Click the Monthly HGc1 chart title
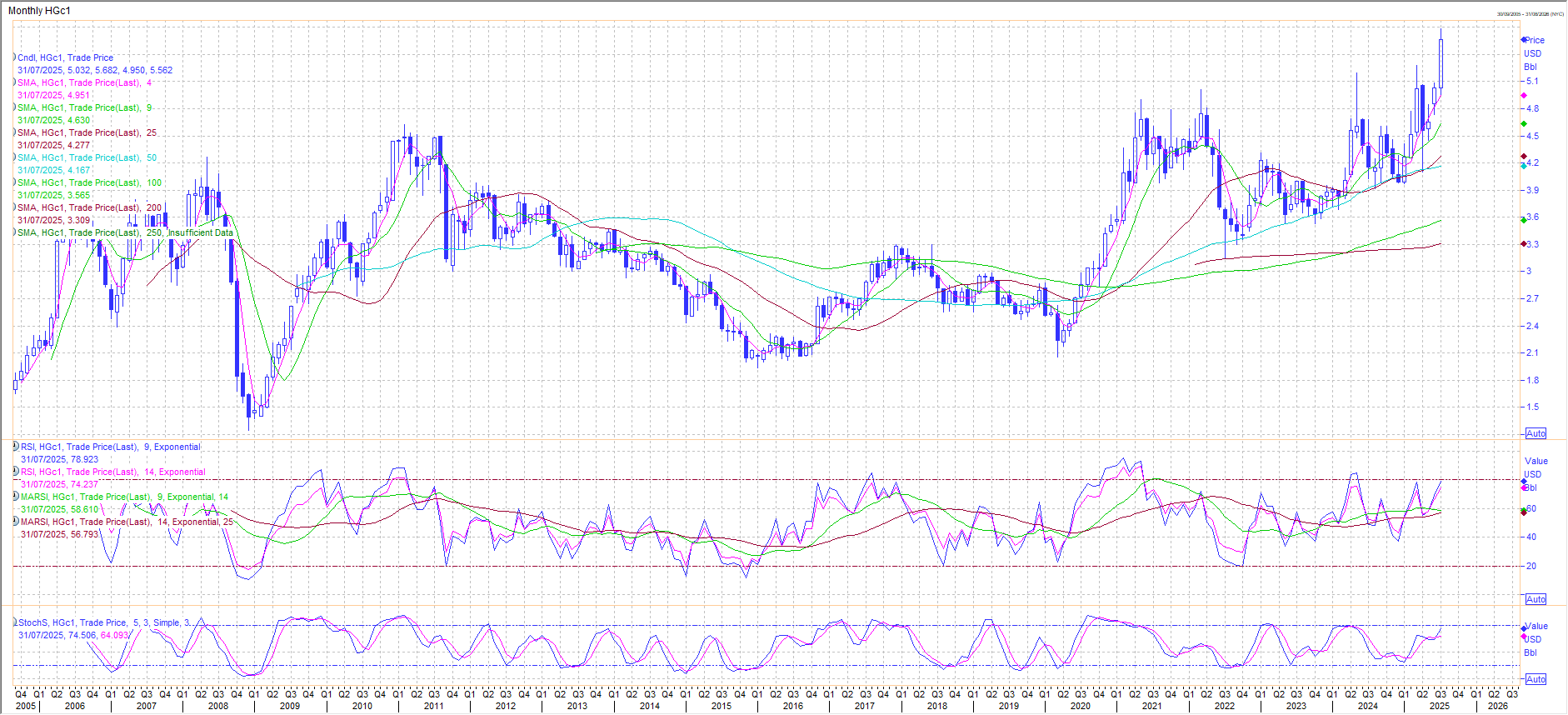 39,11
